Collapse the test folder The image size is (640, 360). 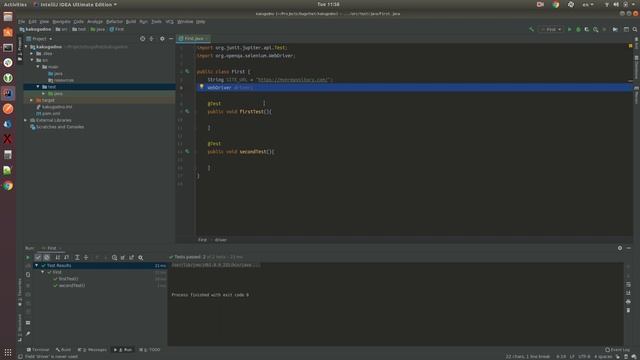tap(38, 87)
